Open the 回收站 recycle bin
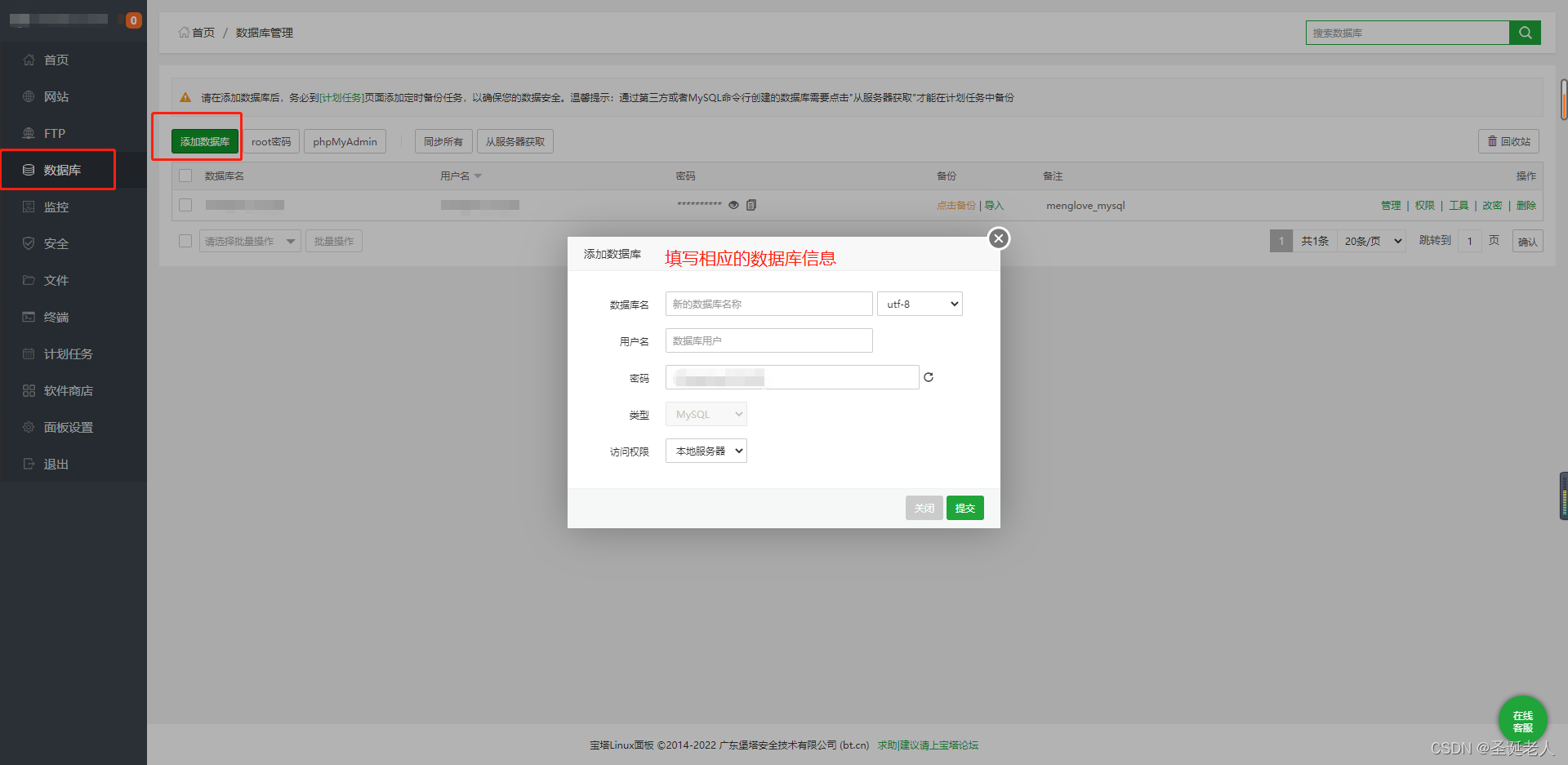 (x=1508, y=141)
